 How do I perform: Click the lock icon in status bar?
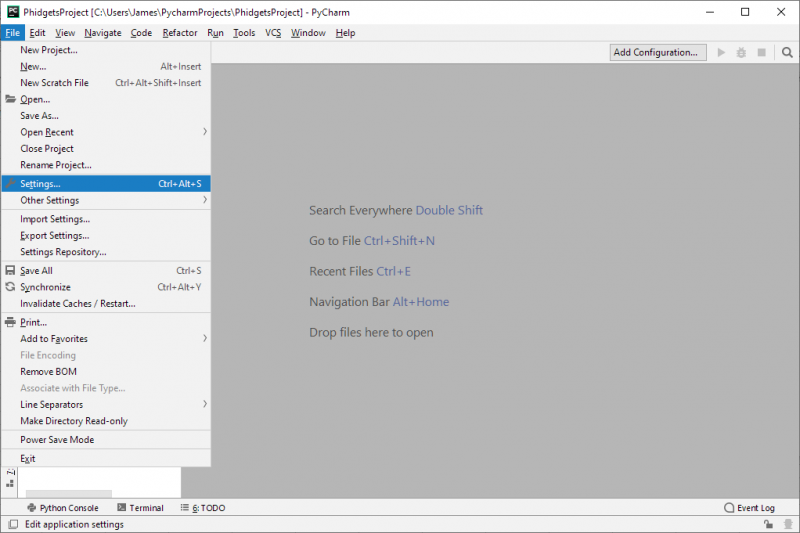768,524
